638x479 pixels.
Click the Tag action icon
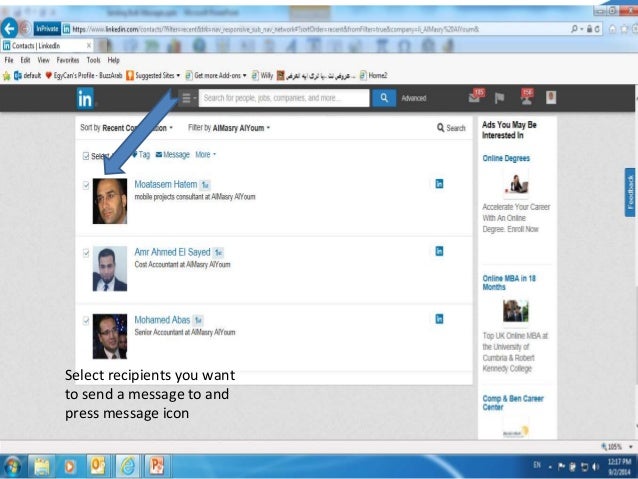click(134, 155)
